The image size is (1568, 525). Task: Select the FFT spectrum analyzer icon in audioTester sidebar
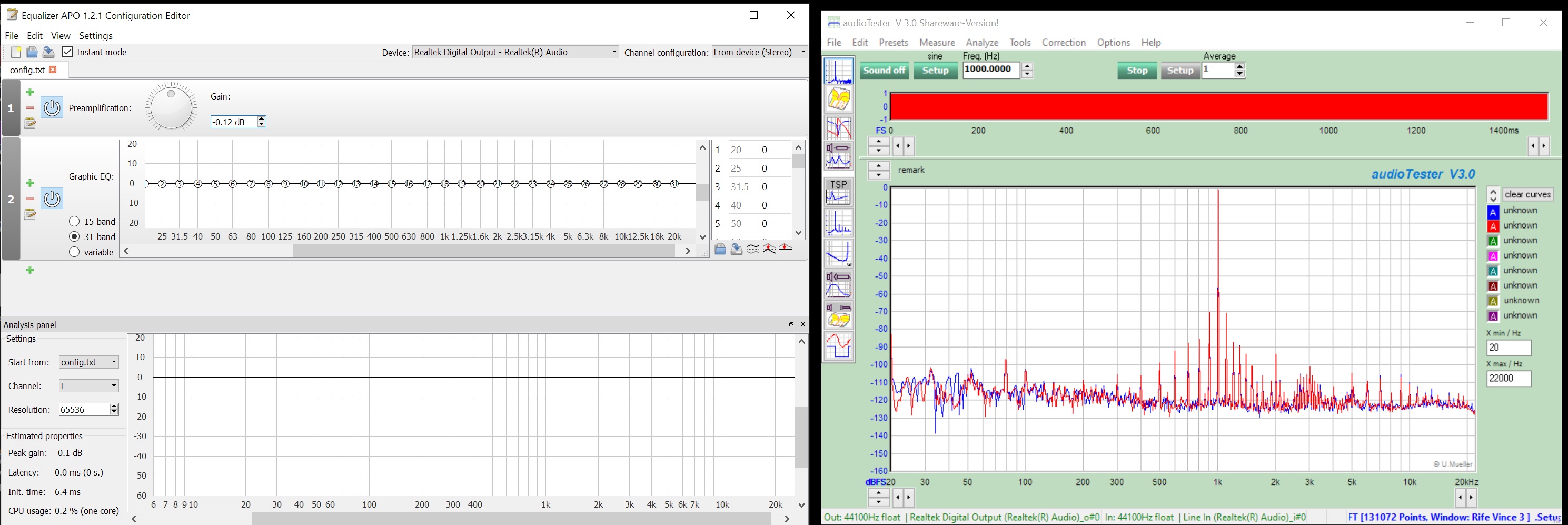click(x=839, y=71)
